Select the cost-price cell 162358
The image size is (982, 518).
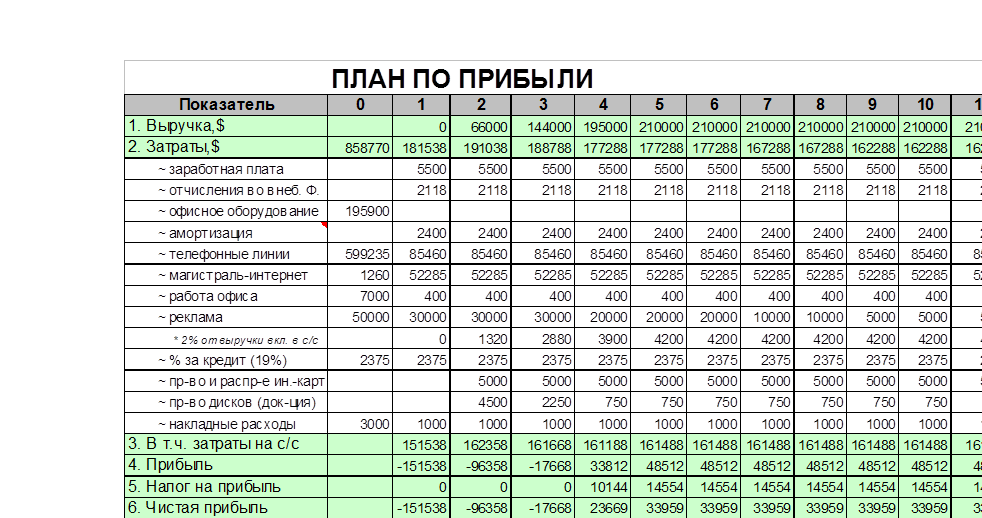coord(481,445)
